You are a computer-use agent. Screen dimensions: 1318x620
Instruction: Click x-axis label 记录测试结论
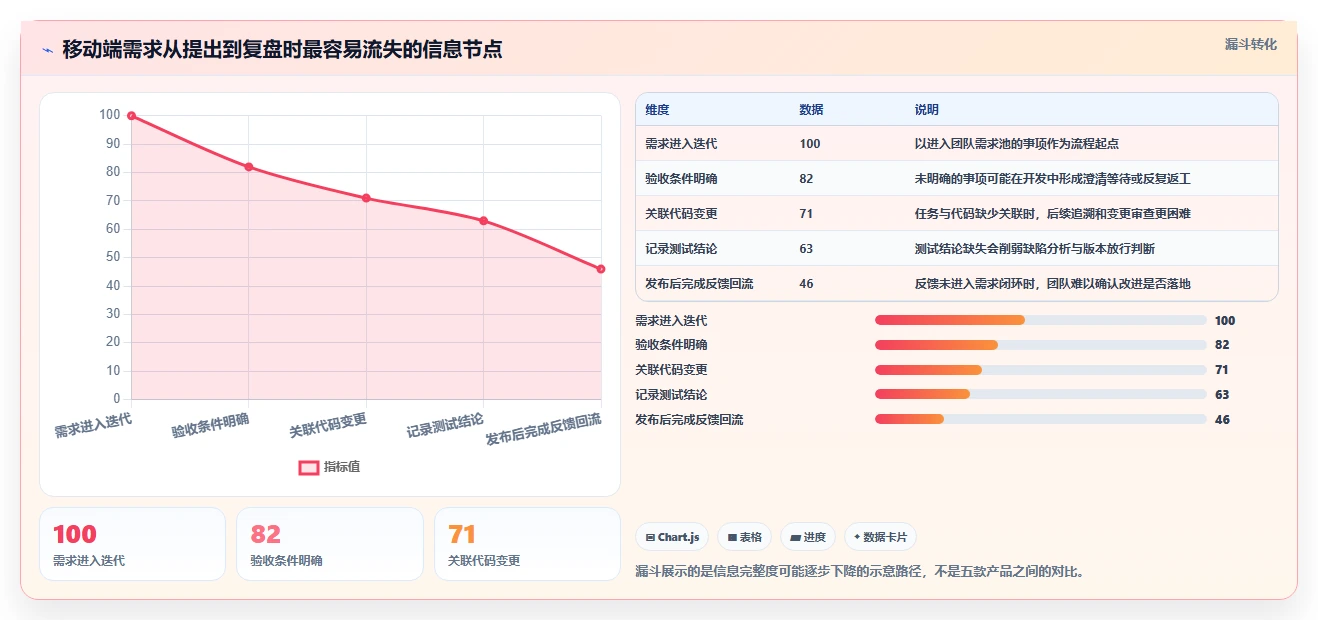pos(445,426)
